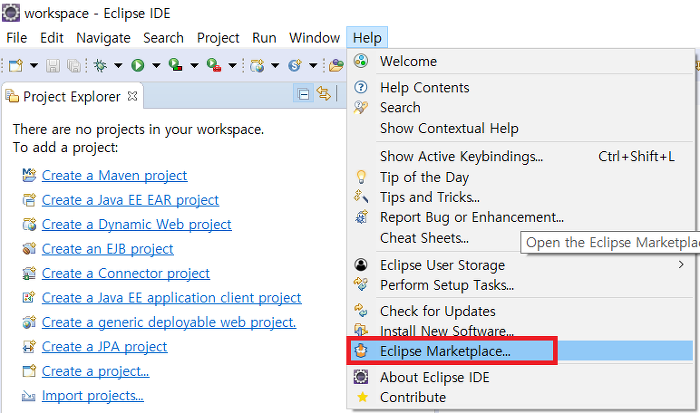This screenshot has width=700, height=413.
Task: Expand the External Tools dropdown arrow
Action: click(x=232, y=66)
